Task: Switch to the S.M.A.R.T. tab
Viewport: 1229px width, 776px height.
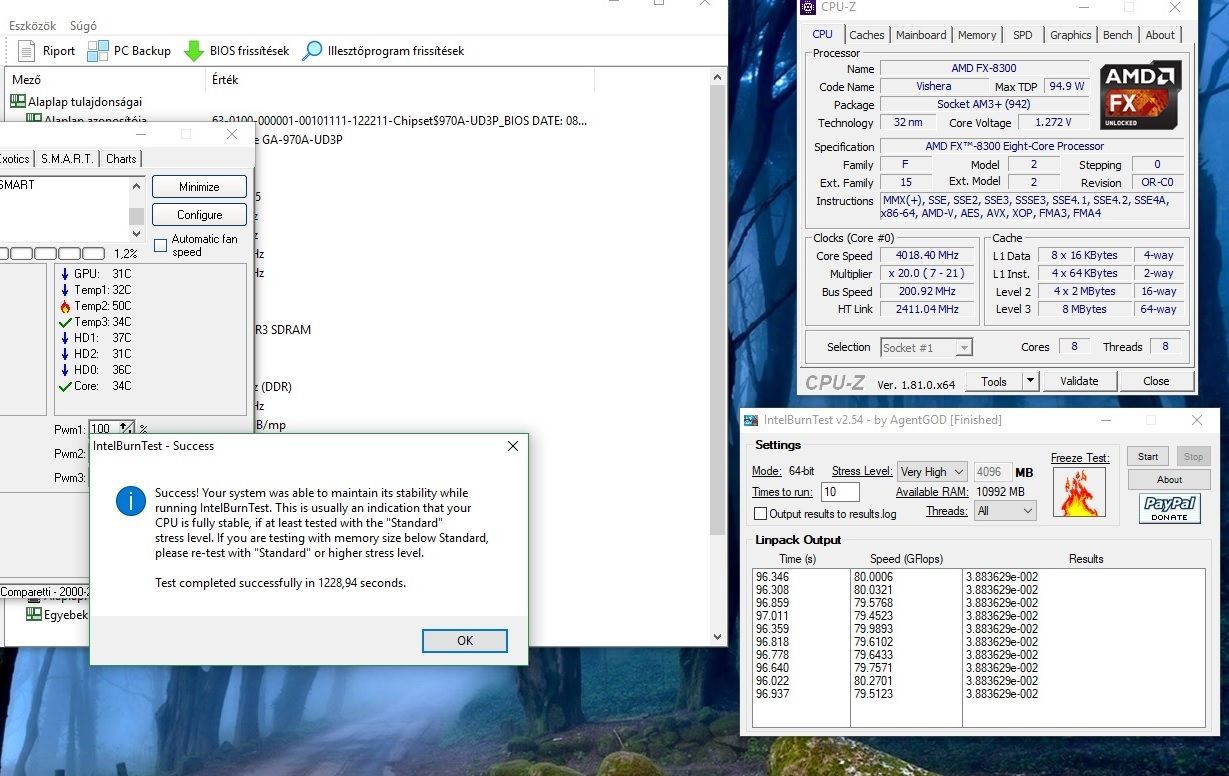Action: (x=67, y=159)
